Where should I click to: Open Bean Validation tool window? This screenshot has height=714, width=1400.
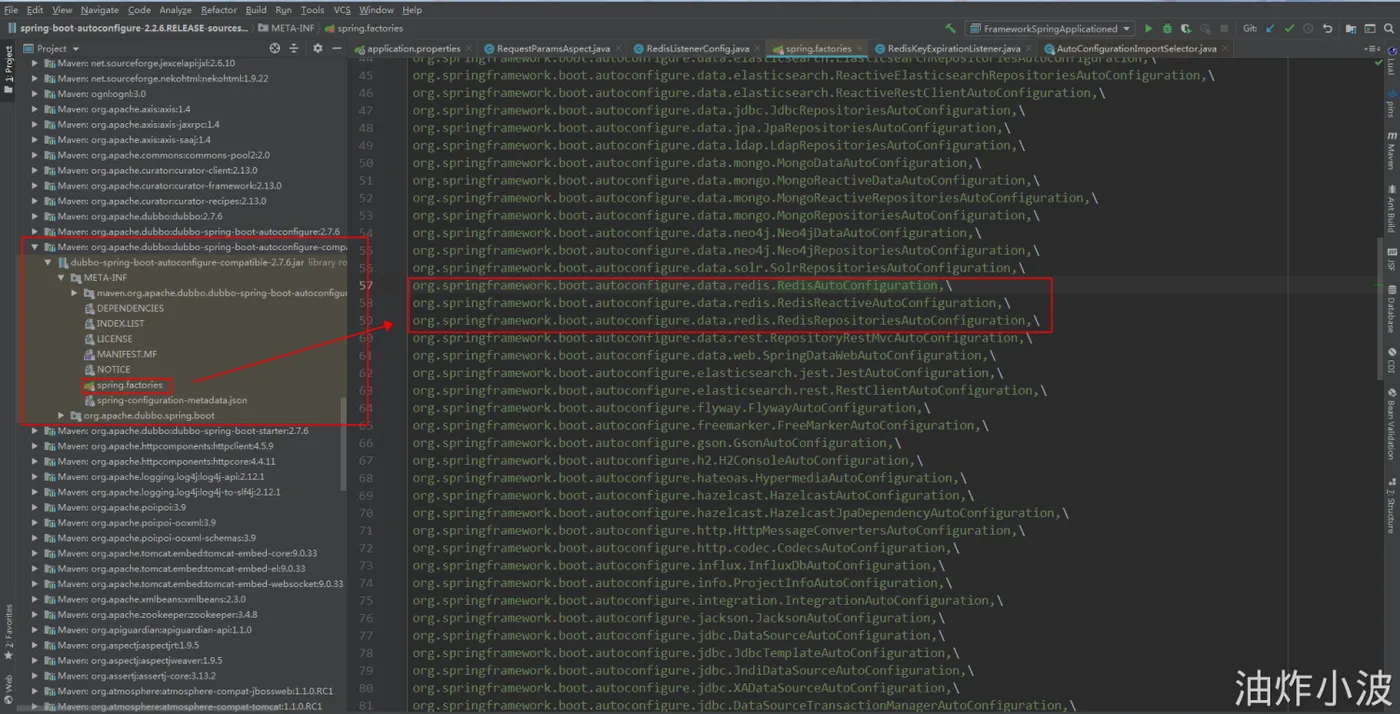click(1391, 425)
